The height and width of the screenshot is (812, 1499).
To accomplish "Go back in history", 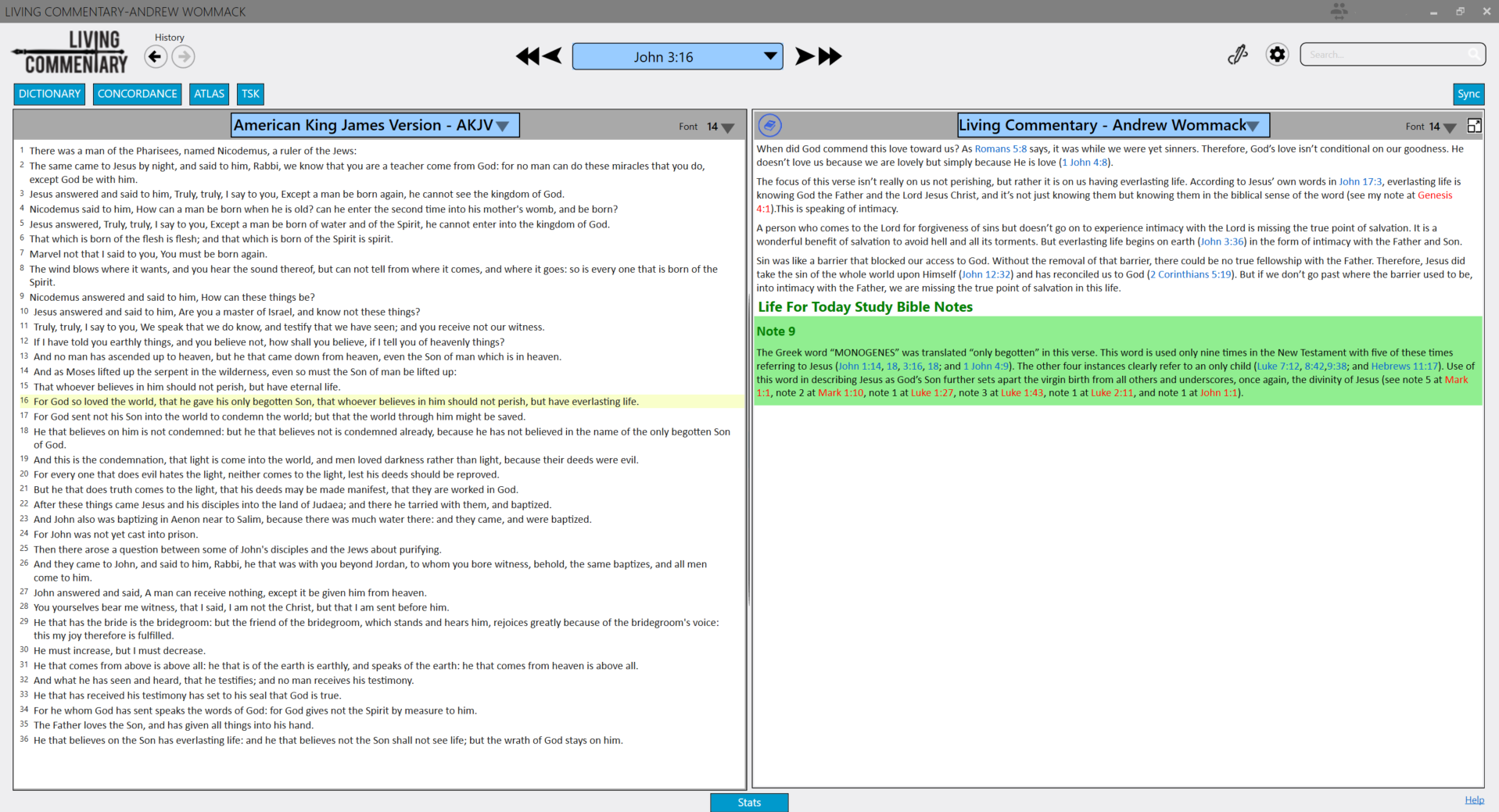I will [156, 57].
